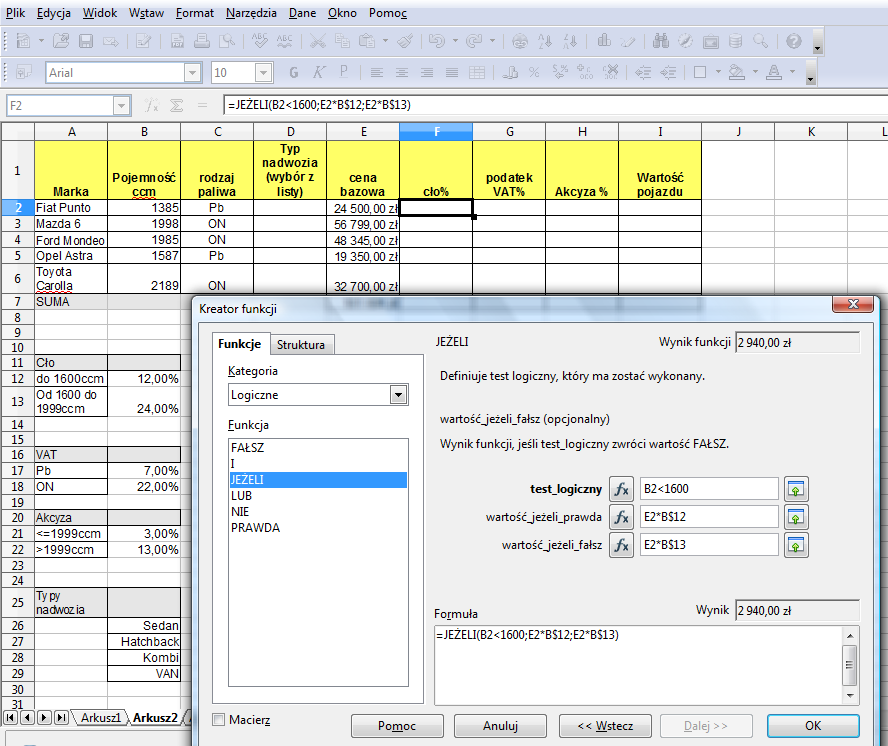Open the Paste options dropdown arrow
The width and height of the screenshot is (888, 746).
click(x=386, y=41)
